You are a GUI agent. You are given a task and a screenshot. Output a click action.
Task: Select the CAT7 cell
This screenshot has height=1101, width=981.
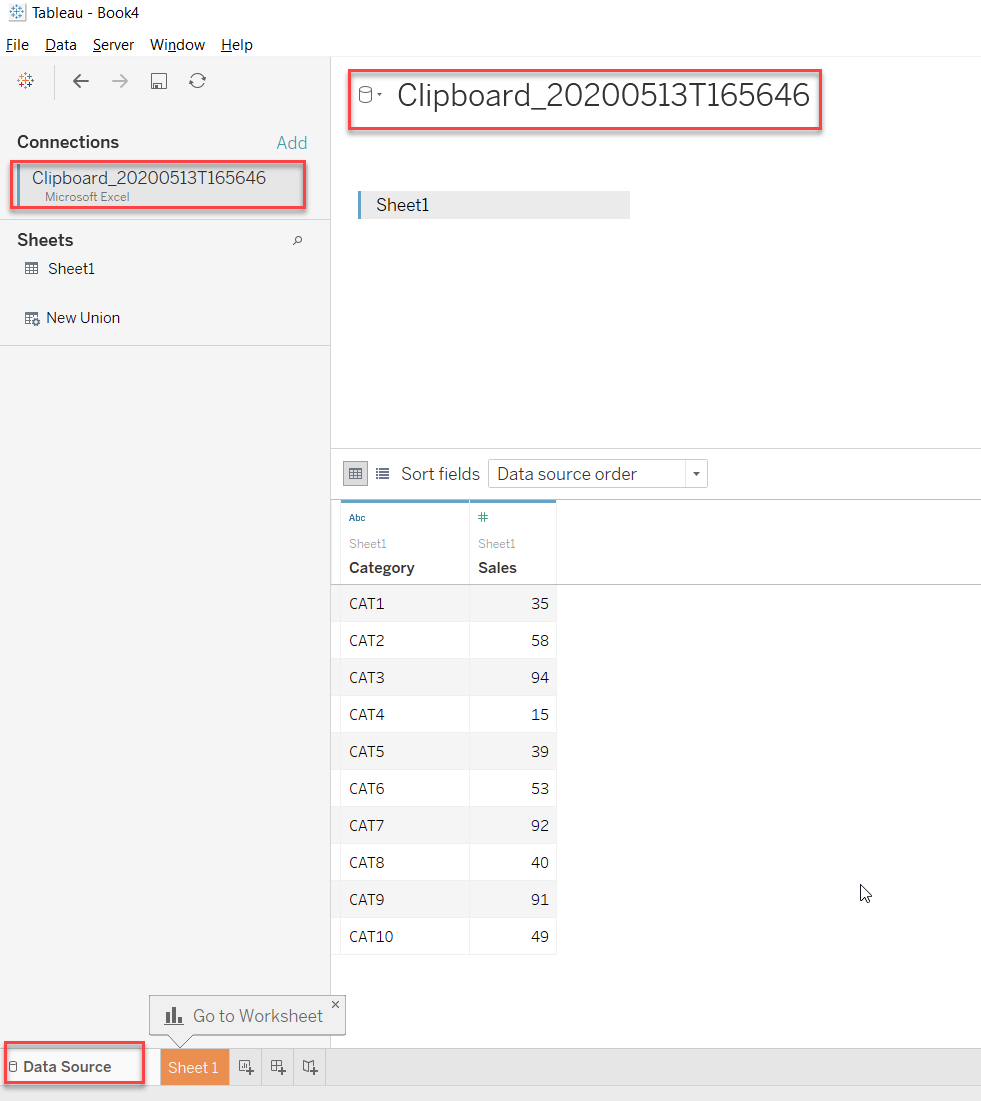tap(405, 826)
